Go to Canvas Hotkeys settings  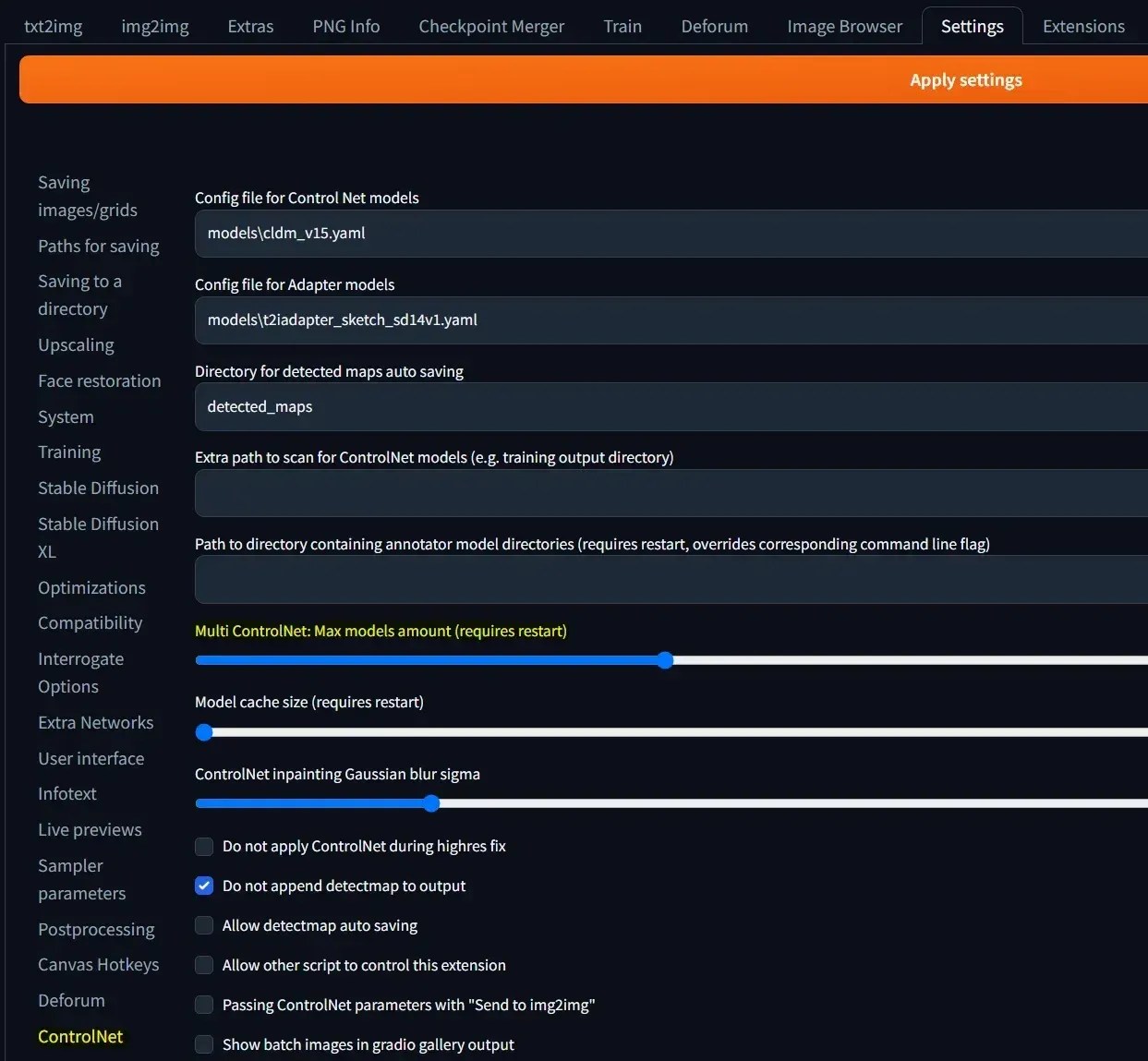click(98, 964)
